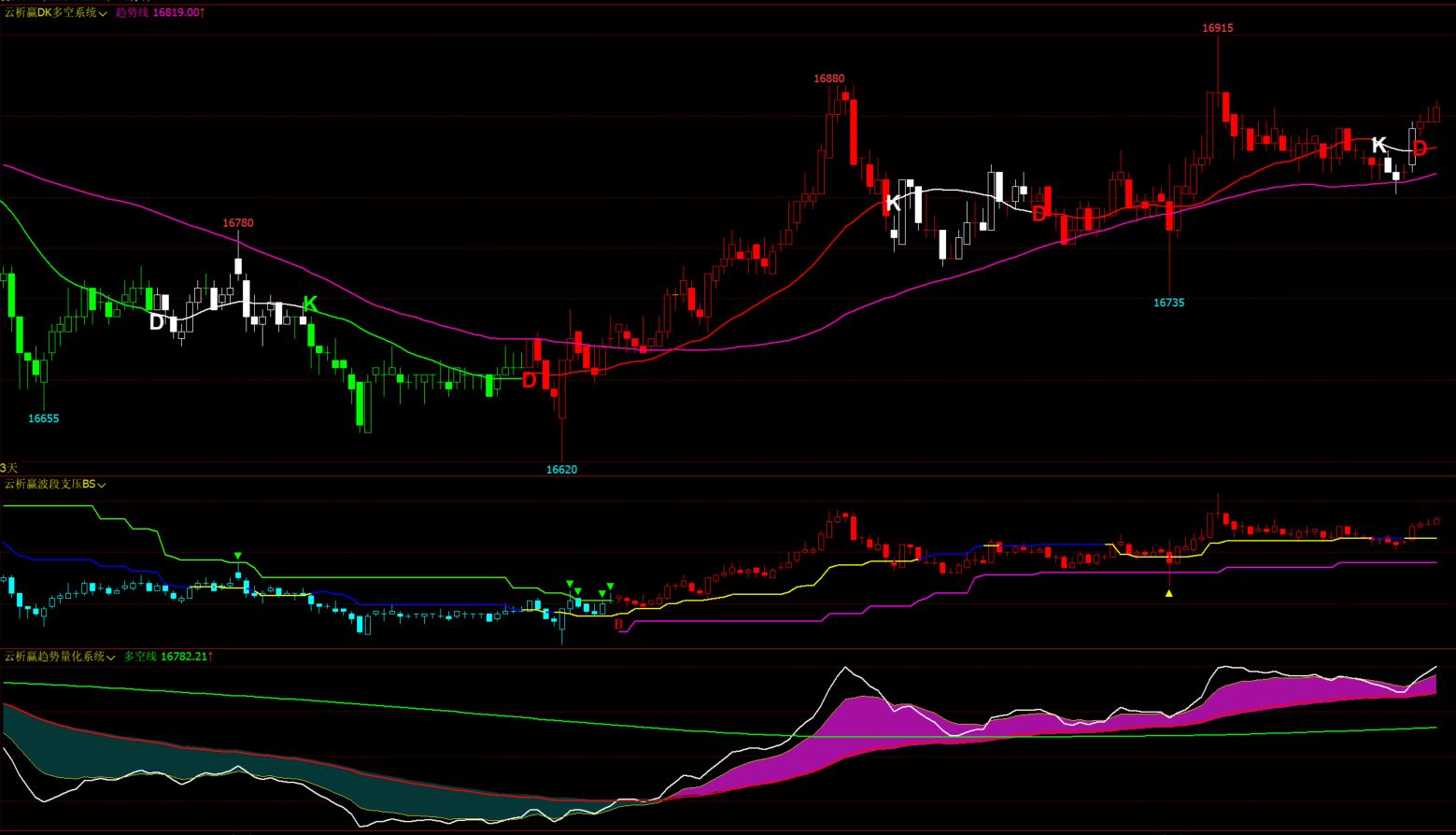Select the red D marker near 16620 low

tap(530, 380)
